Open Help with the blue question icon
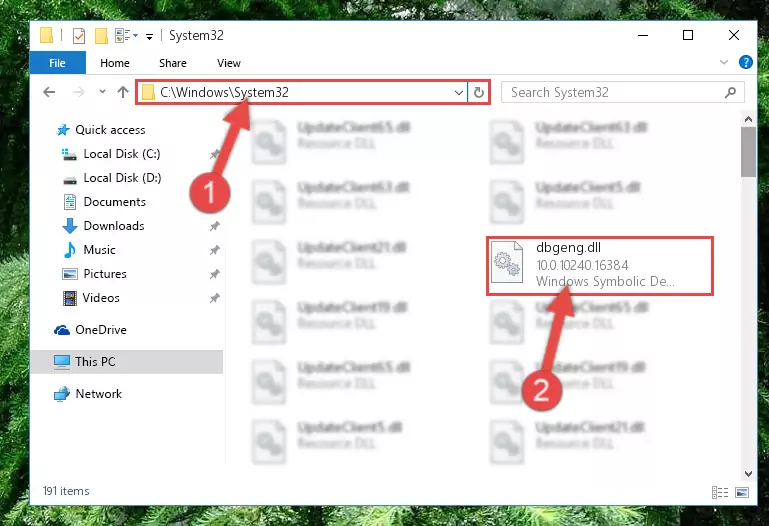 point(745,62)
